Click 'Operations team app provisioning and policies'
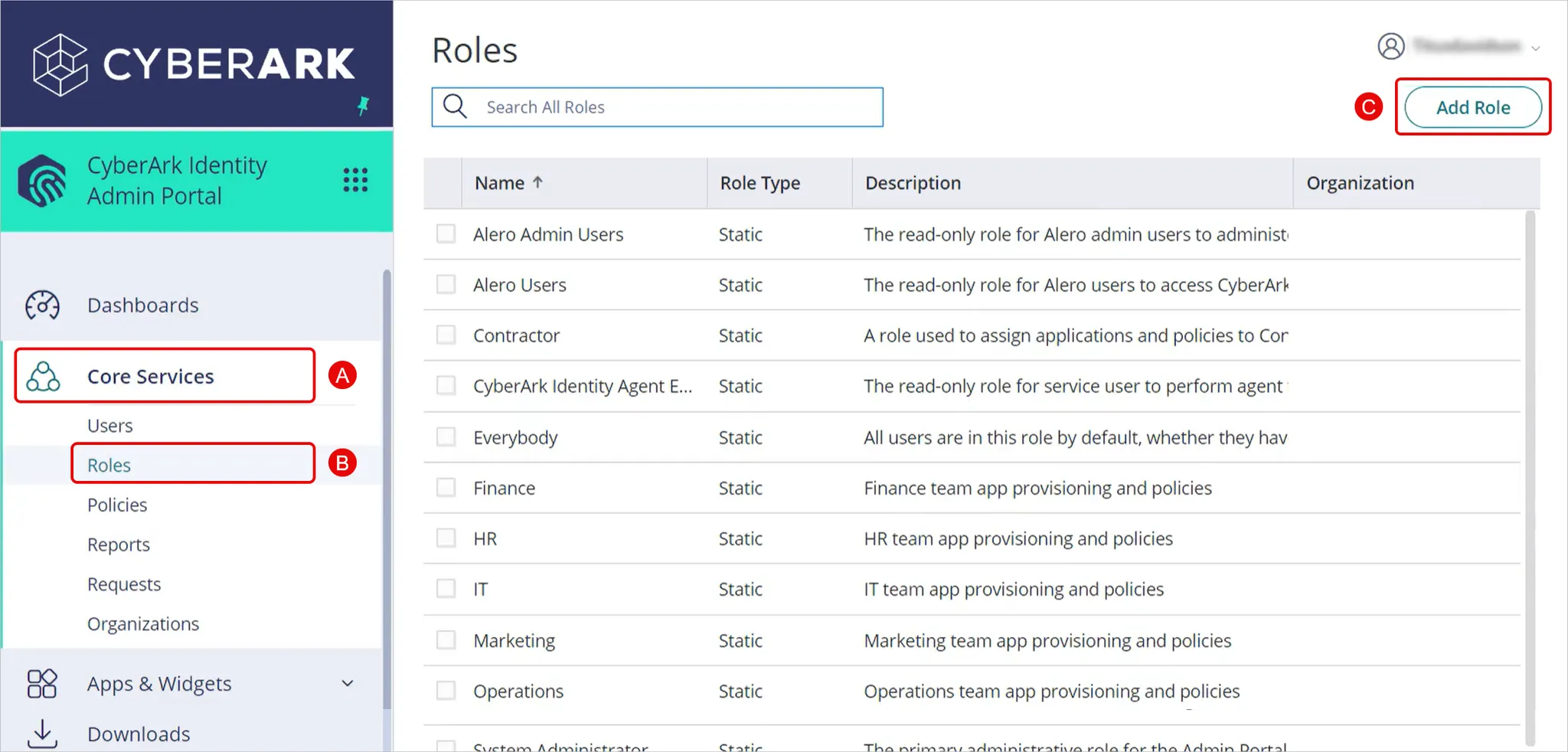This screenshot has width=1568, height=752. coord(1051,691)
